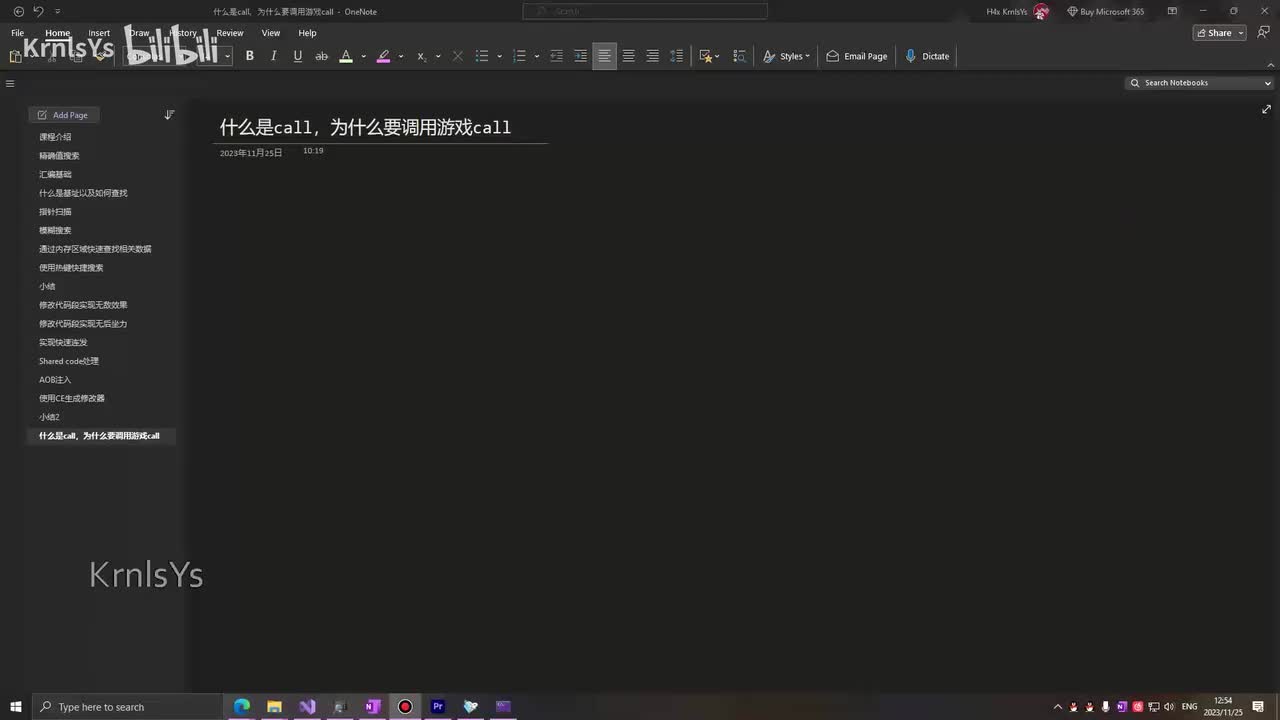Open Visual Studio from the taskbar
This screenshot has height=720, width=1280.
tap(307, 707)
